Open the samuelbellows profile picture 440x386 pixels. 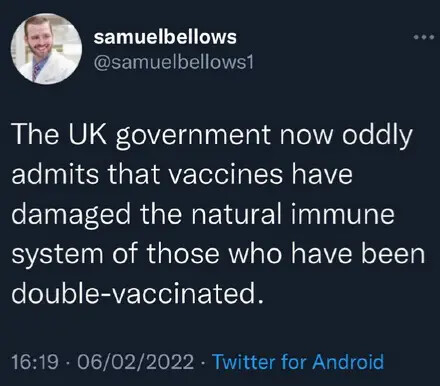pos(46,49)
